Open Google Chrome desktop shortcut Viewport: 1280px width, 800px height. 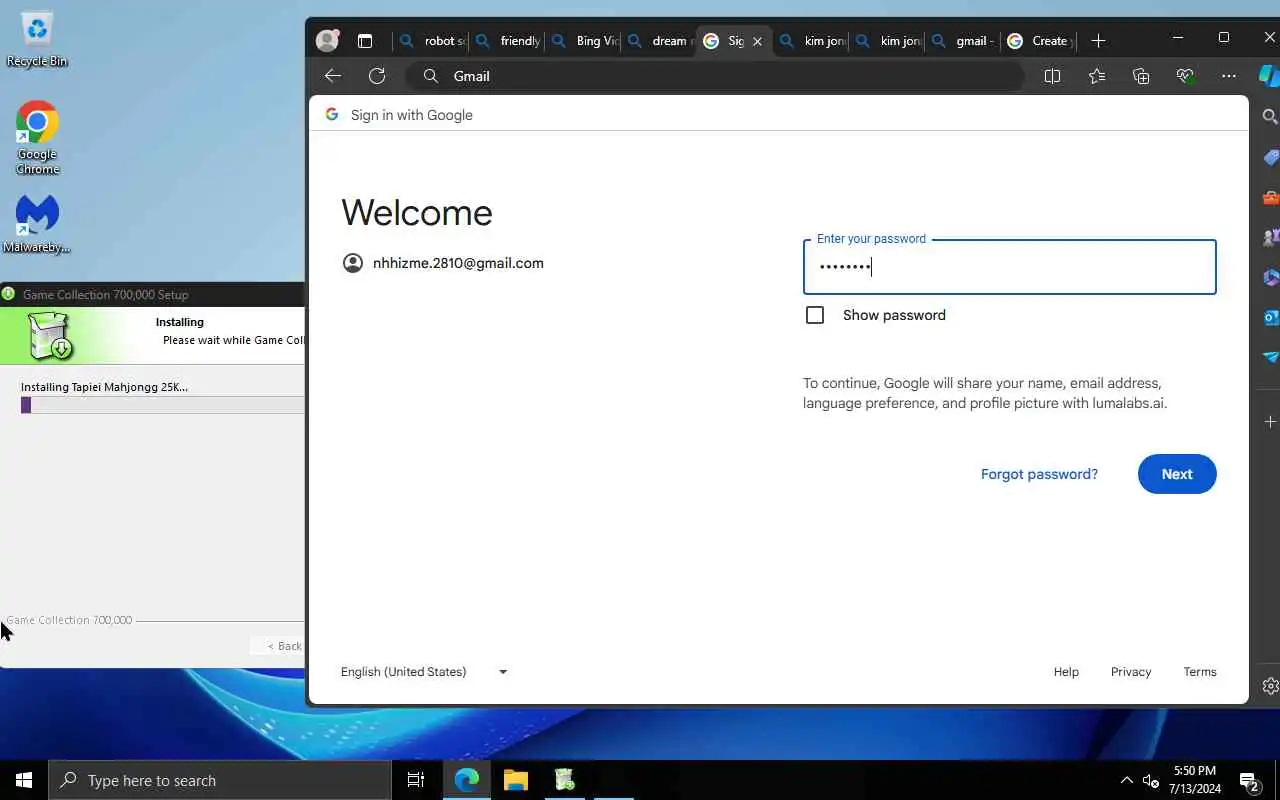[x=37, y=138]
